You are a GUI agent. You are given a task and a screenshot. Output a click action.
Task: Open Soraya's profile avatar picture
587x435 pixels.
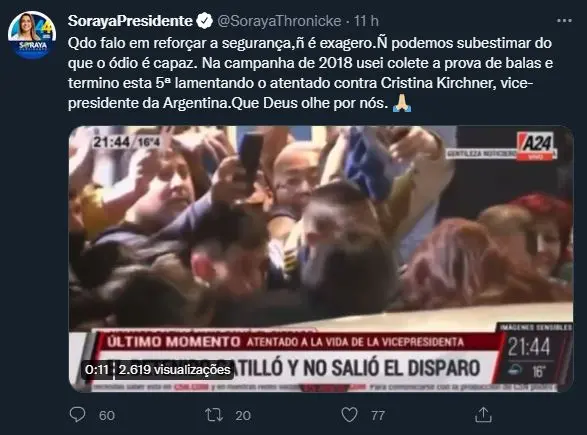tap(32, 35)
